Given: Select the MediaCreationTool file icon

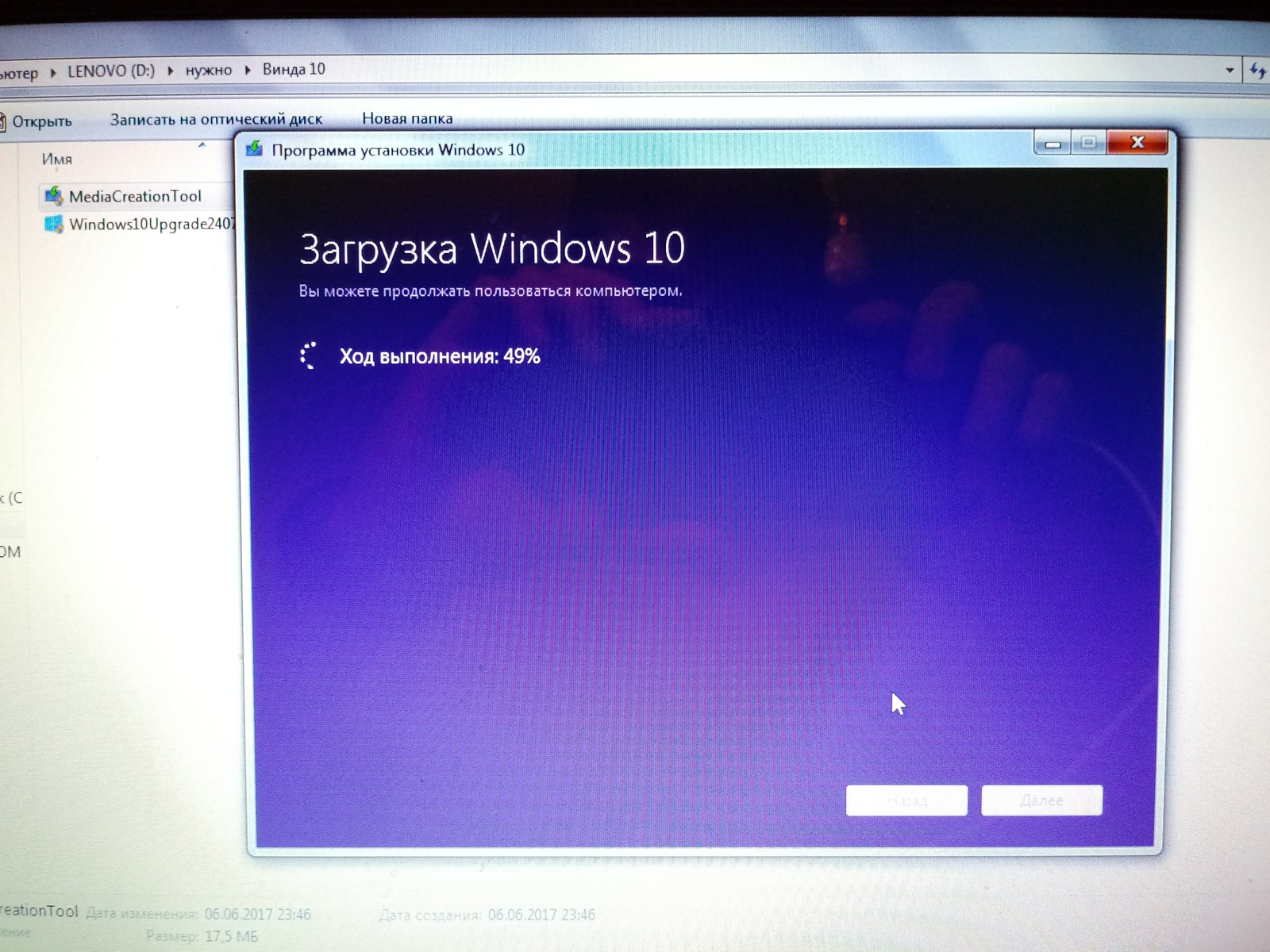Looking at the screenshot, I should tap(53, 195).
